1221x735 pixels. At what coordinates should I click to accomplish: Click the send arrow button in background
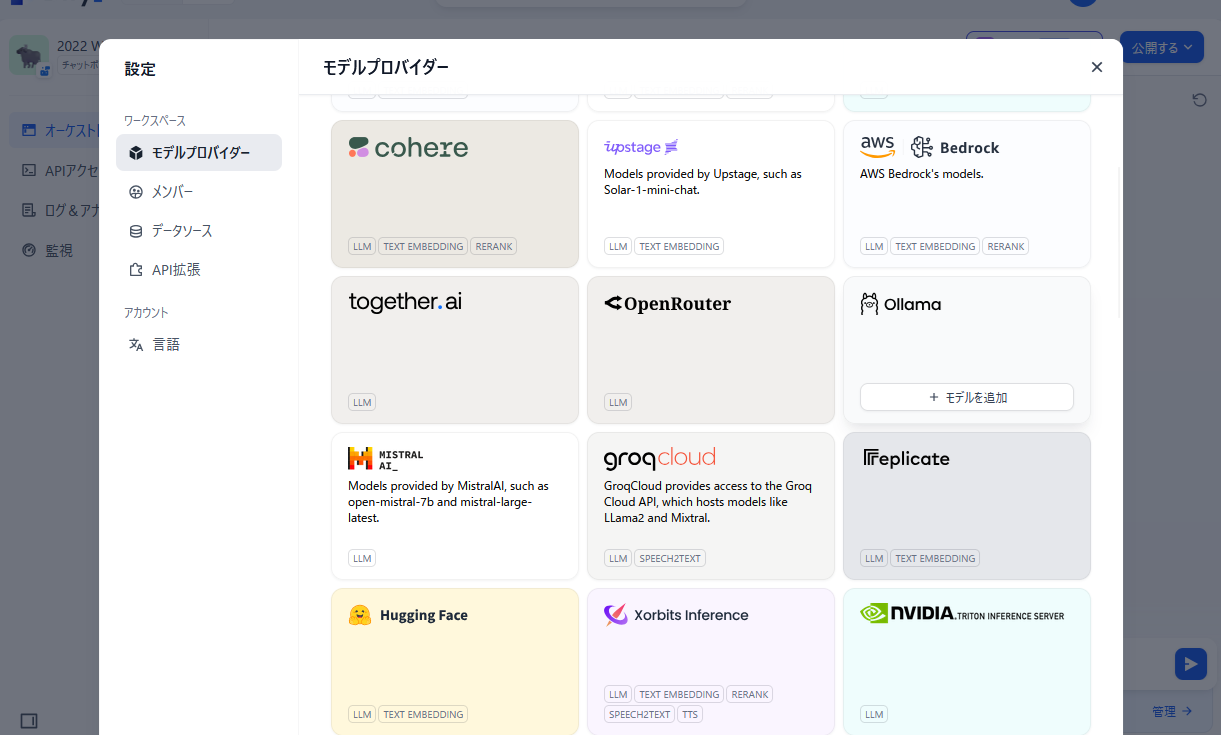[1190, 664]
